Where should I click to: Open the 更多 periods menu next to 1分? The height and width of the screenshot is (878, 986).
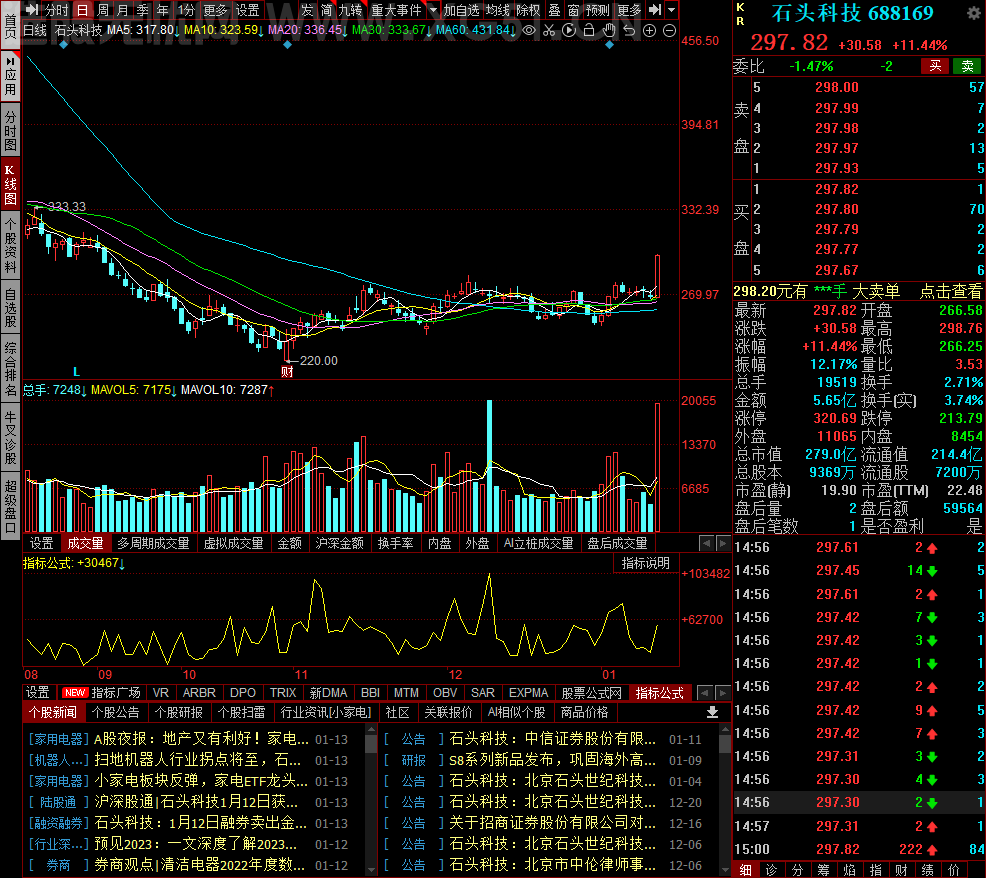tap(215, 10)
